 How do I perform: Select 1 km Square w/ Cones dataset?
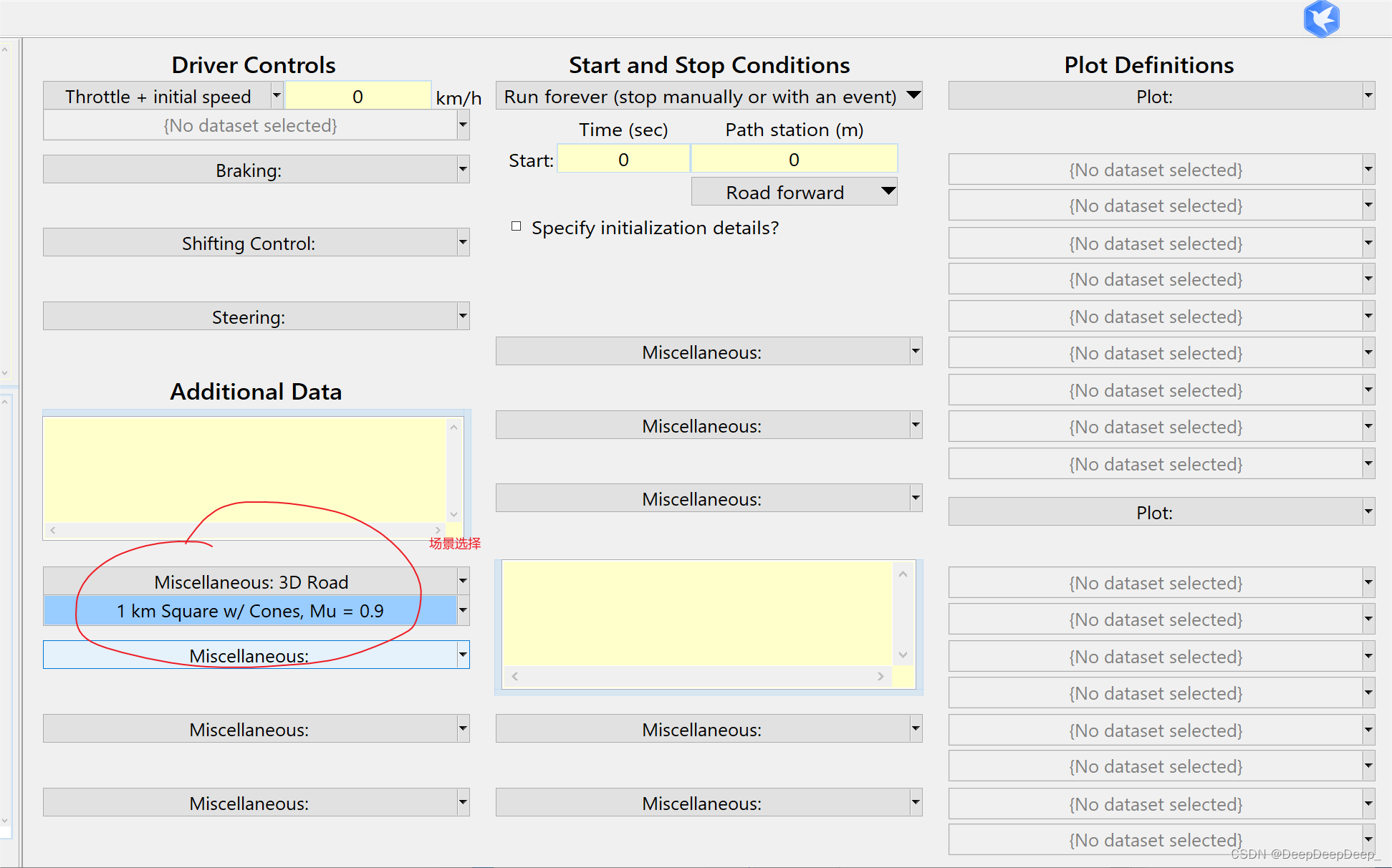(250, 611)
